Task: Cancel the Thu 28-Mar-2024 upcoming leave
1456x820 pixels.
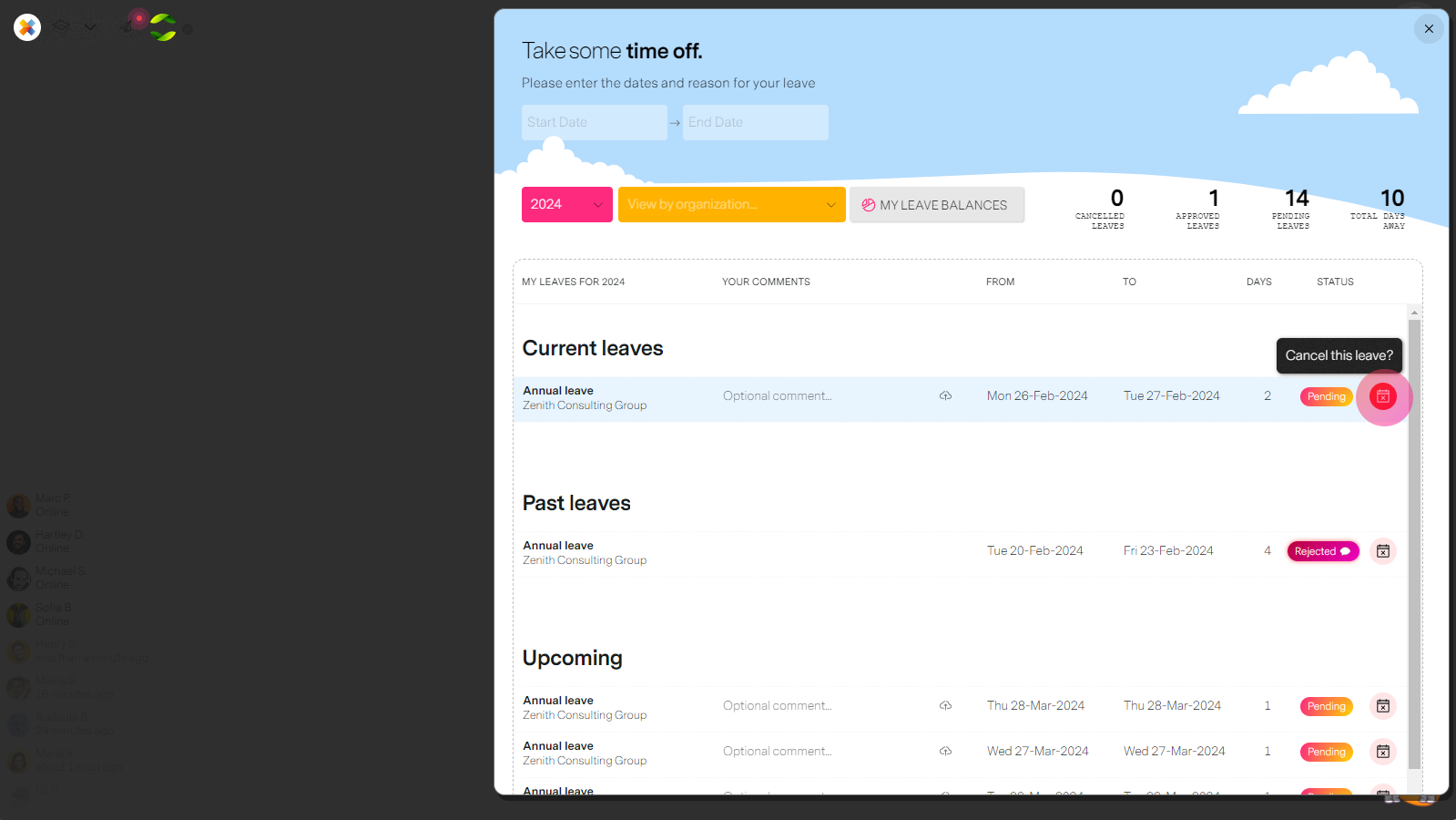Action: coord(1383,706)
